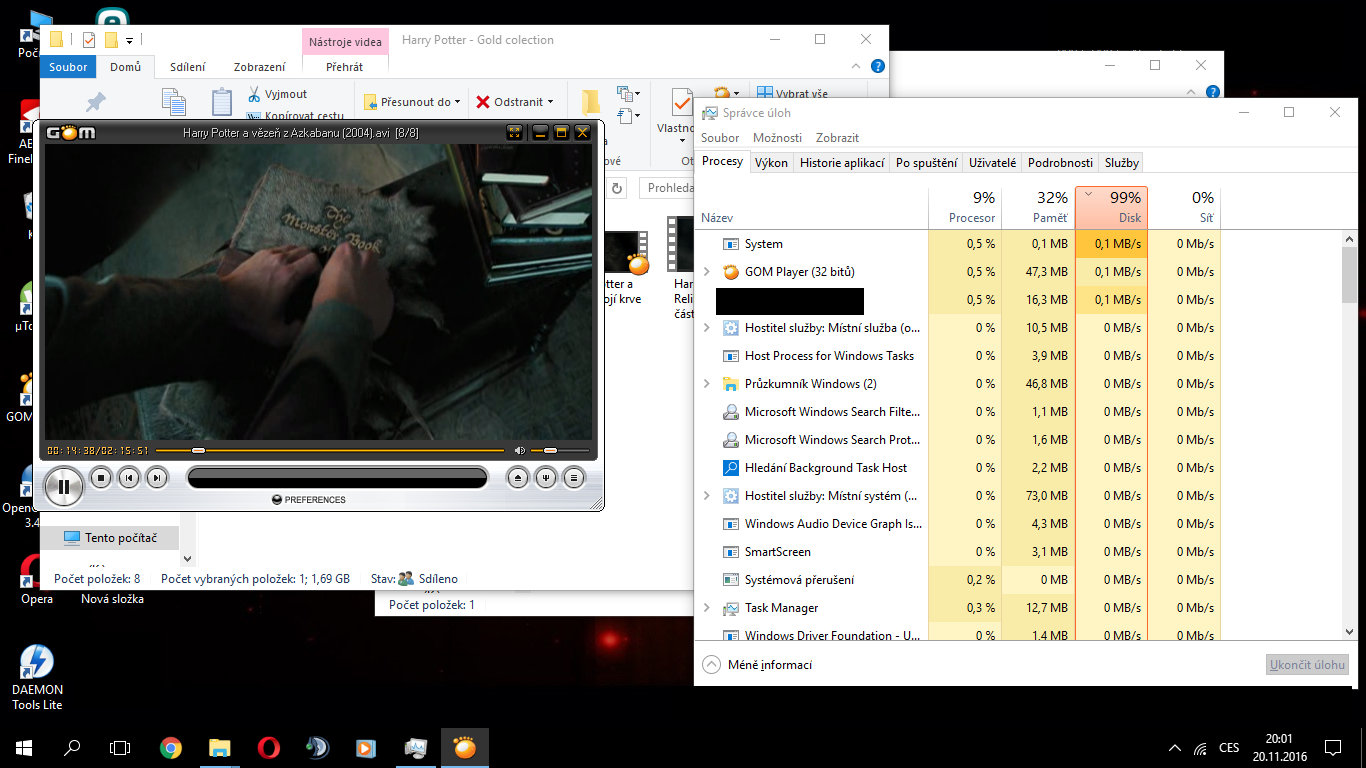The image size is (1366, 768).
Task: Mute sound with GOM speaker icon
Action: tap(519, 451)
